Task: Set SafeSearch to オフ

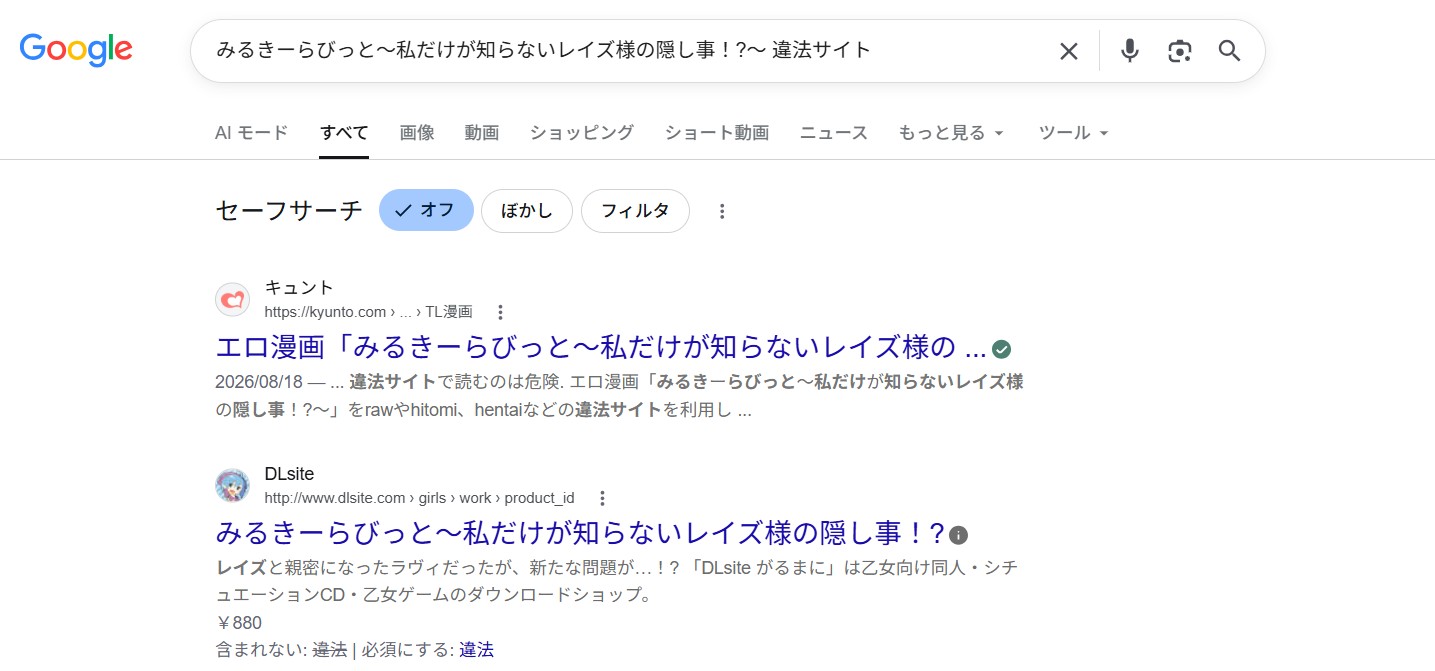Action: [426, 211]
